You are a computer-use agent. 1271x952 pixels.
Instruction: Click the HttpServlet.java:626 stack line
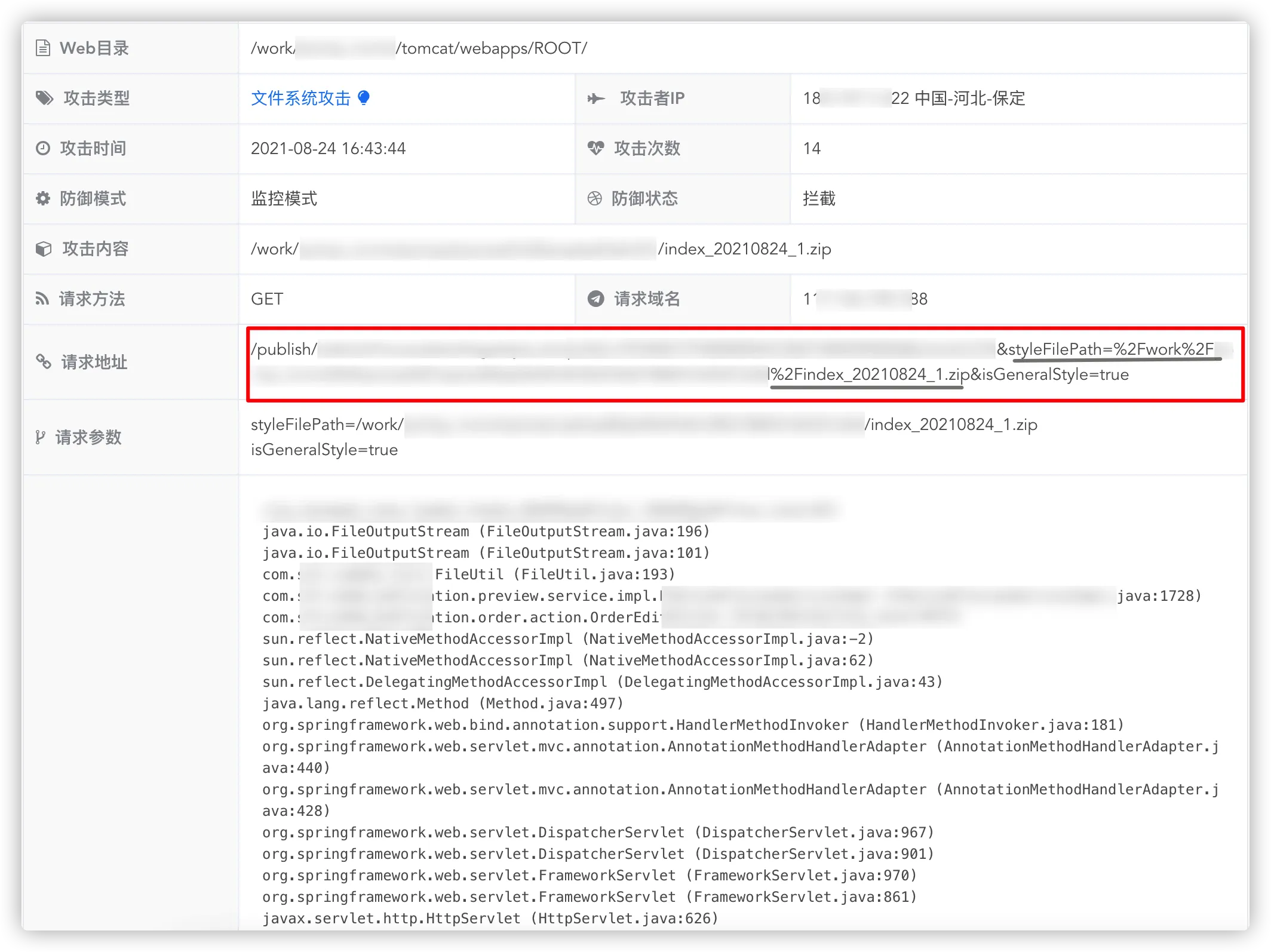coord(490,918)
